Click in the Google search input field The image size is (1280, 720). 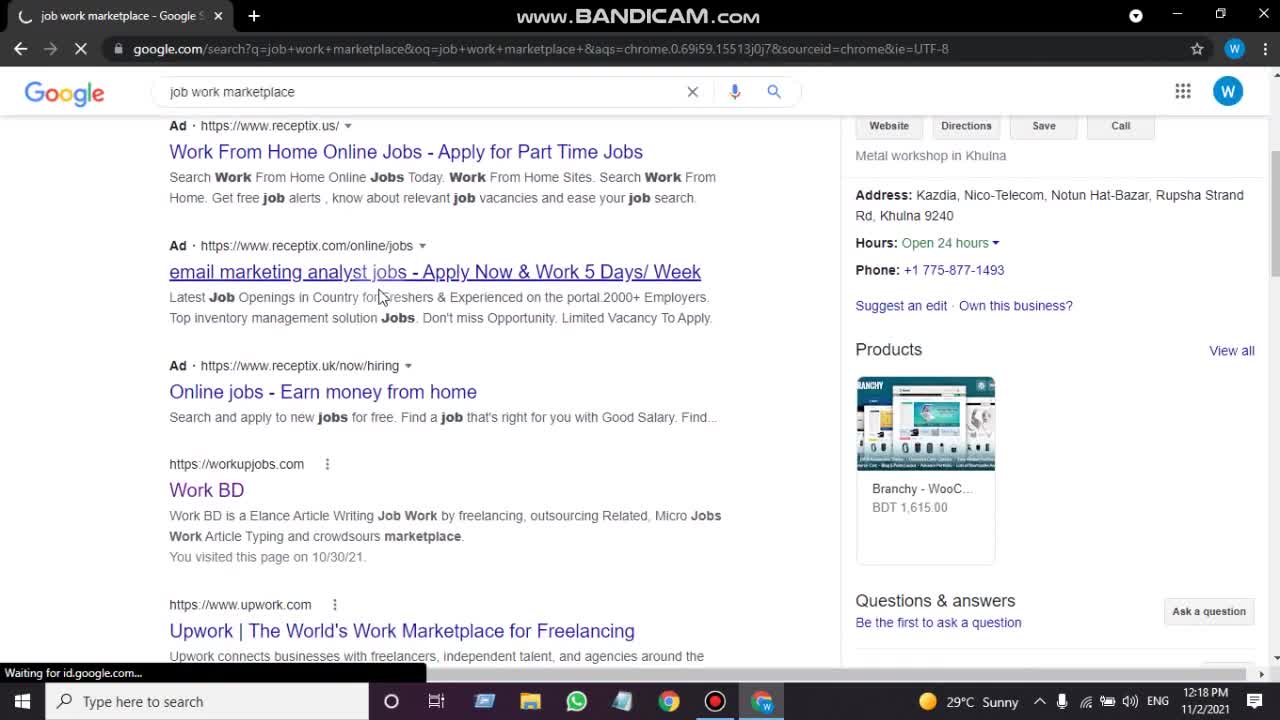420,91
